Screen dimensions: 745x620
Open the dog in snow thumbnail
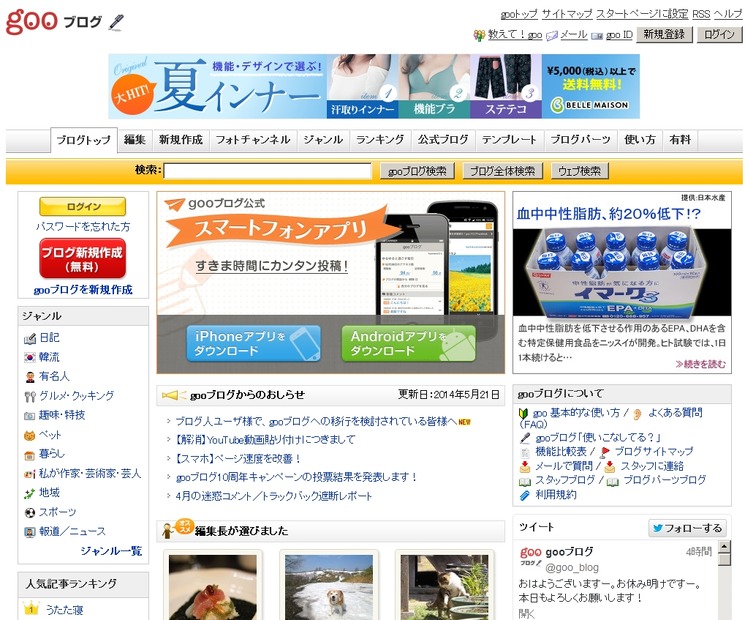click(x=329, y=587)
